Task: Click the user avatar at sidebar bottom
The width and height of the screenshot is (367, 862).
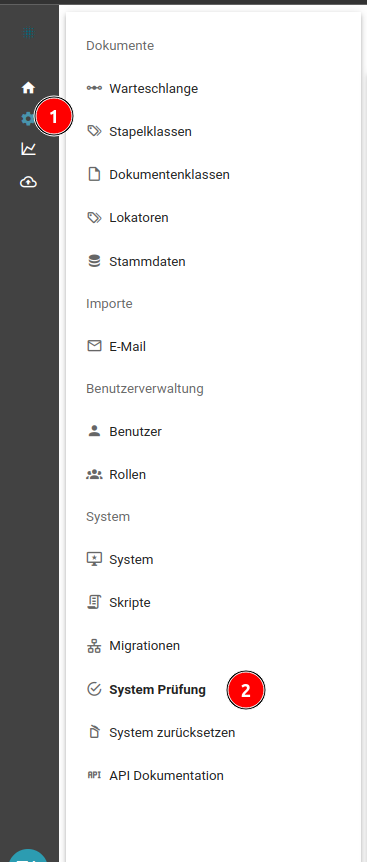Action: point(28,855)
